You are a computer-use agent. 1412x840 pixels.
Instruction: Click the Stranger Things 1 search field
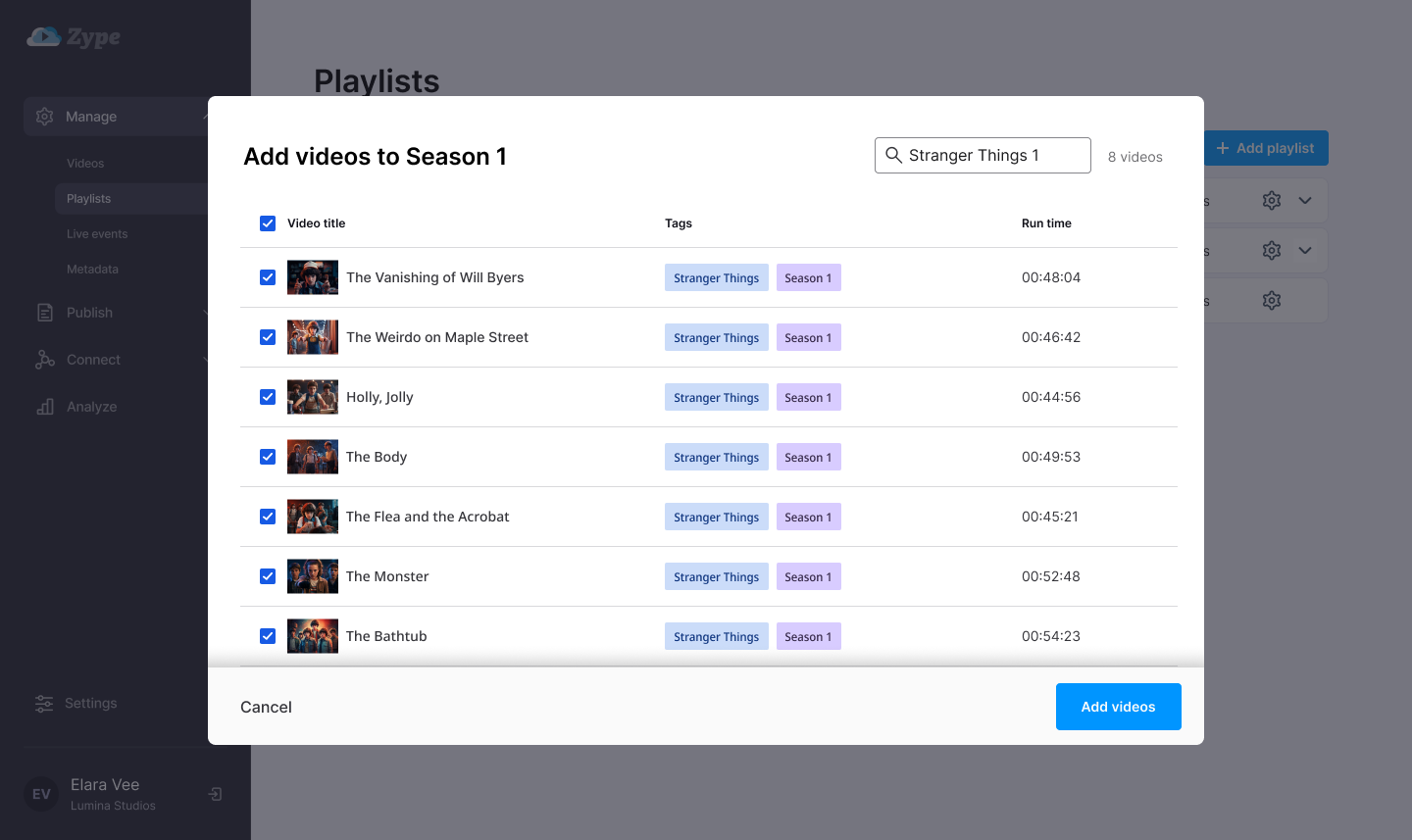tap(983, 155)
